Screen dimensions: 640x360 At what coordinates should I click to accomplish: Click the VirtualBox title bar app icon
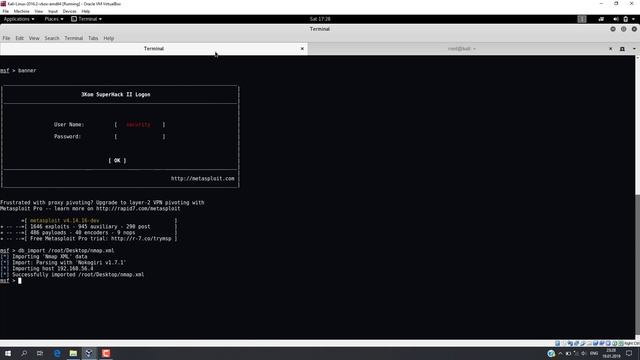3,4
